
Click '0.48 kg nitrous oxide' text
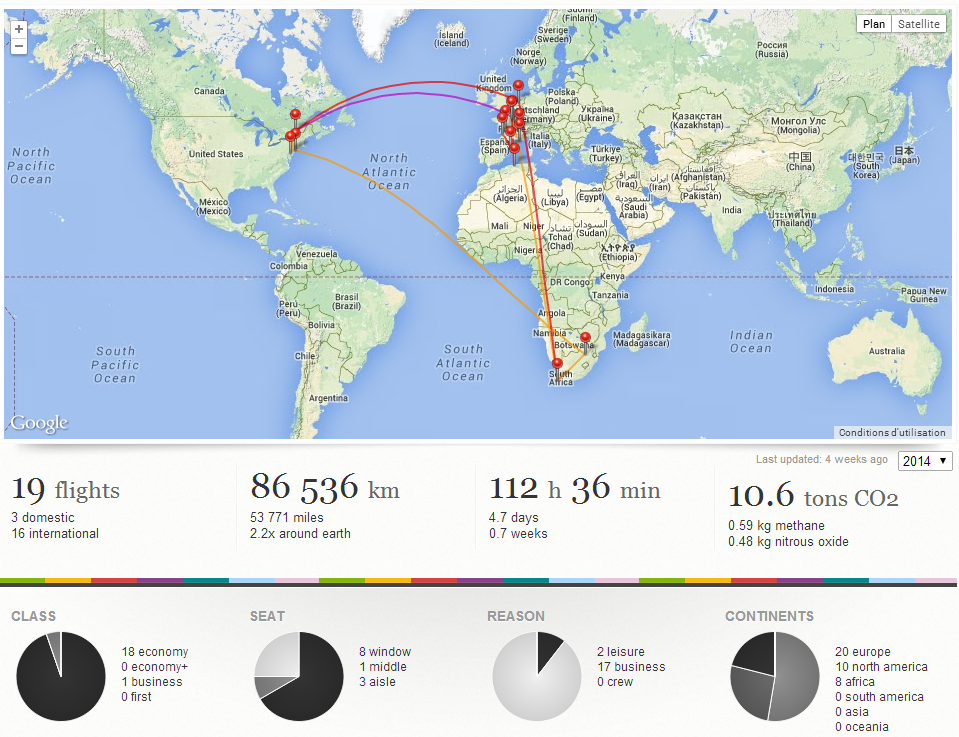pyautogui.click(x=788, y=541)
